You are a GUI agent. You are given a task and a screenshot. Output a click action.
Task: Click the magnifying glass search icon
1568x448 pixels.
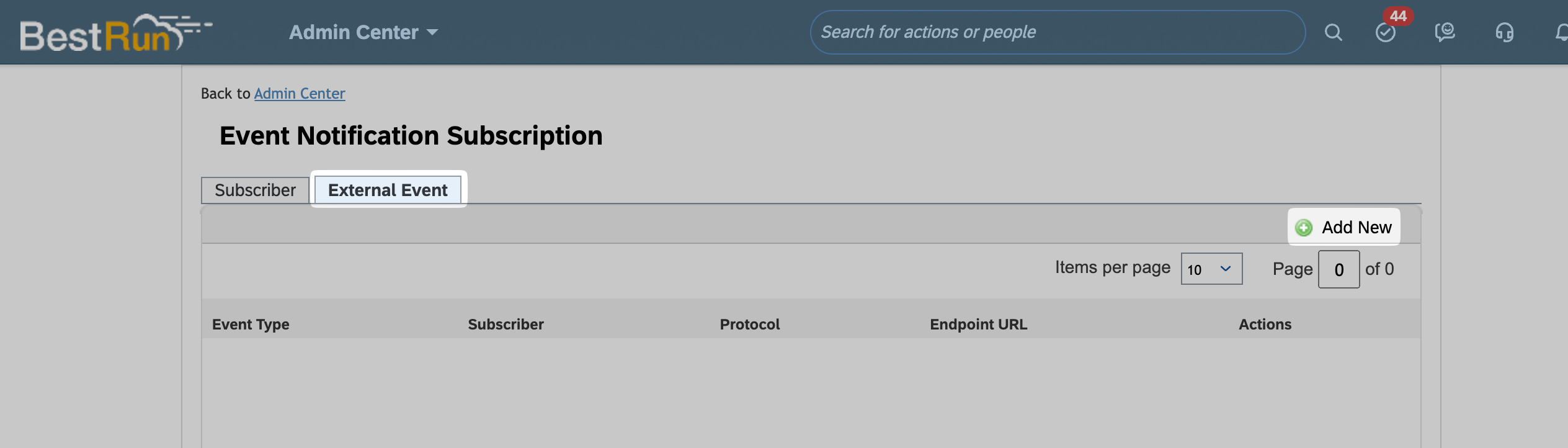click(1333, 32)
